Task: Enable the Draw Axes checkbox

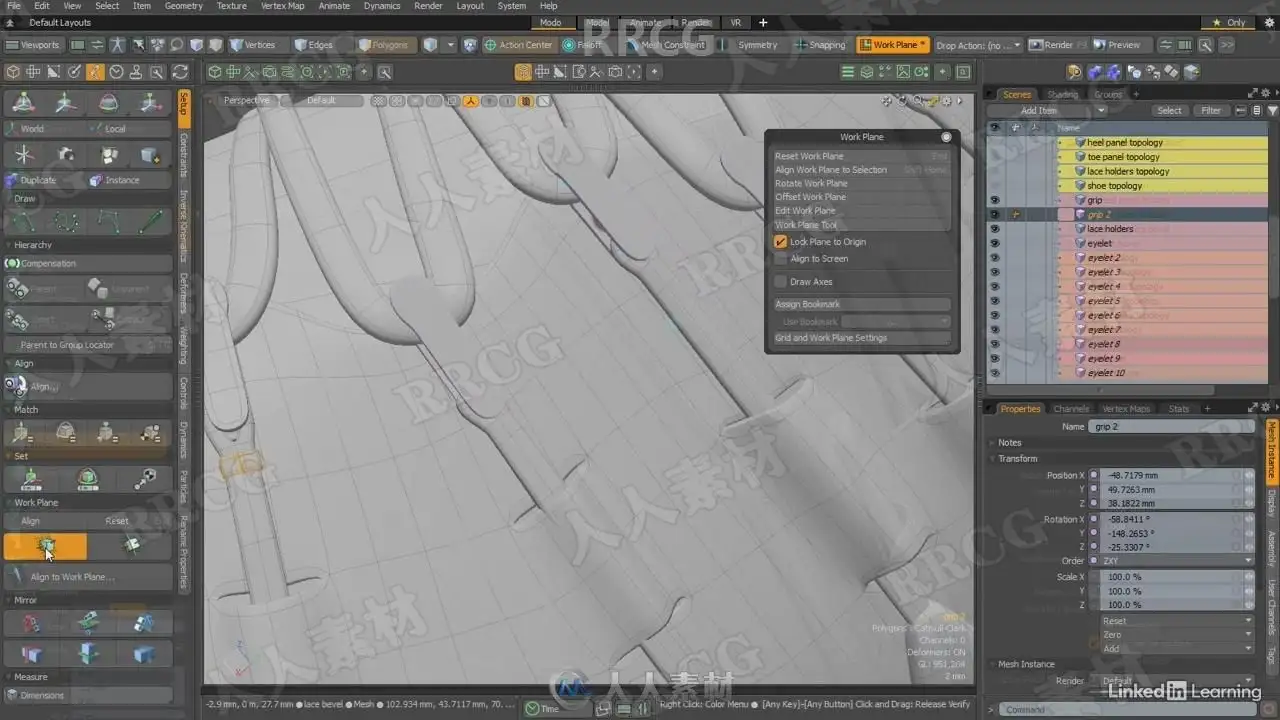Action: click(781, 282)
